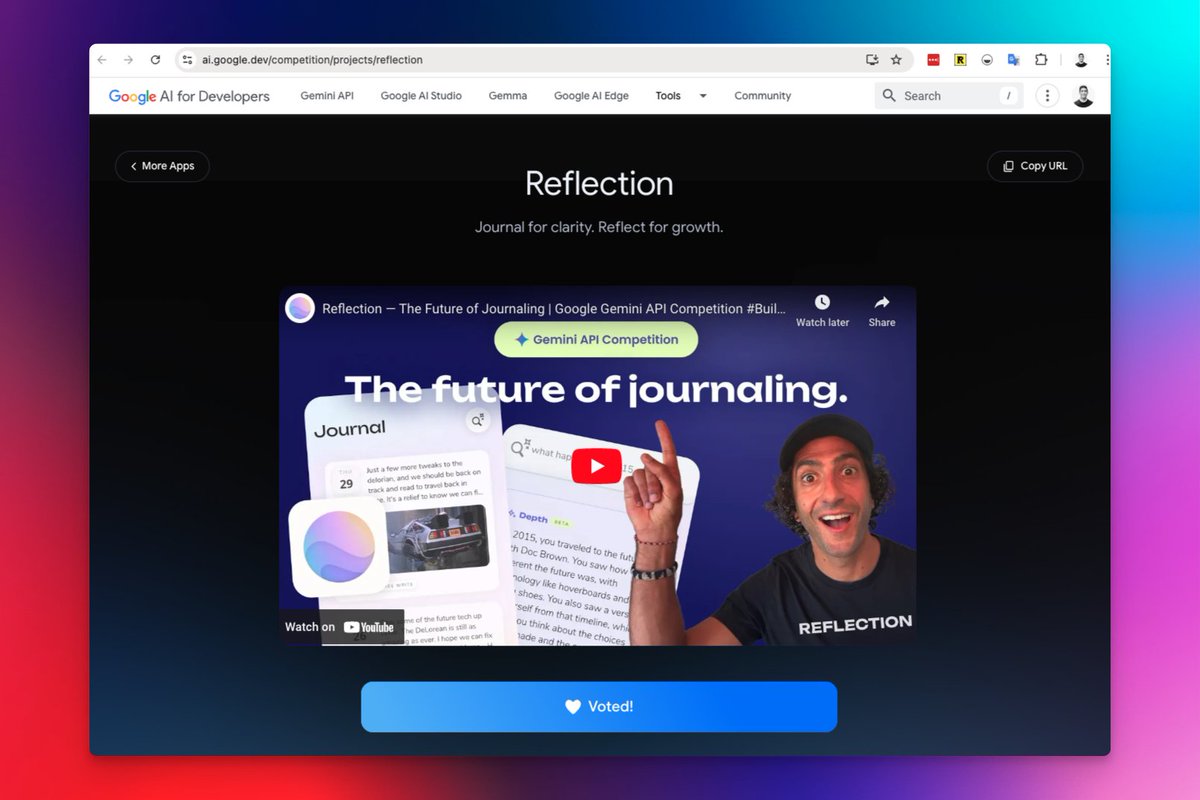Click the dark-circle extension icon in the toolbar
The image size is (1200, 800).
point(986,60)
